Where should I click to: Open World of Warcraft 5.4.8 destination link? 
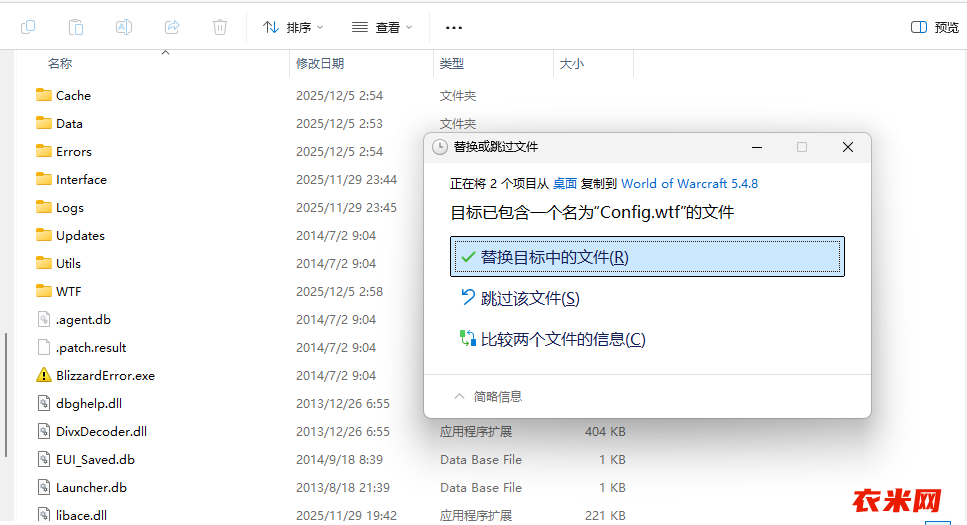[x=689, y=184]
